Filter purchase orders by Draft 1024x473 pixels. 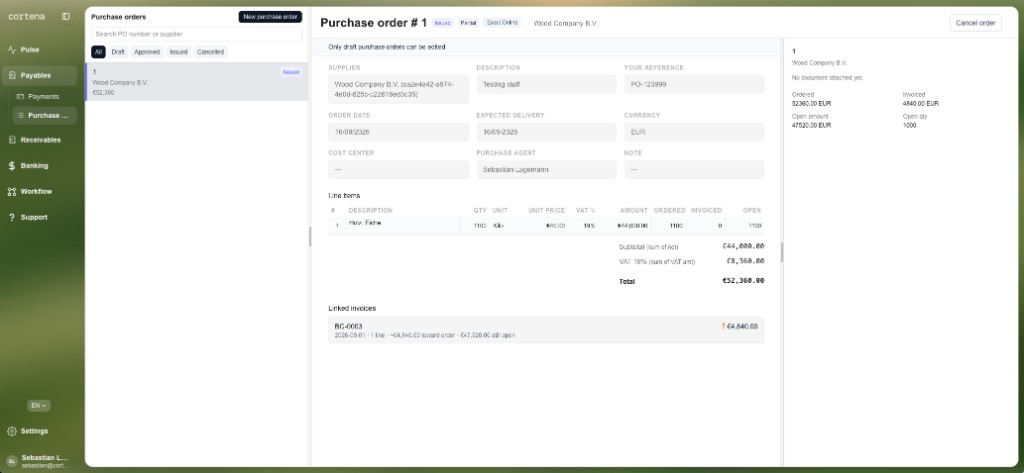118,52
